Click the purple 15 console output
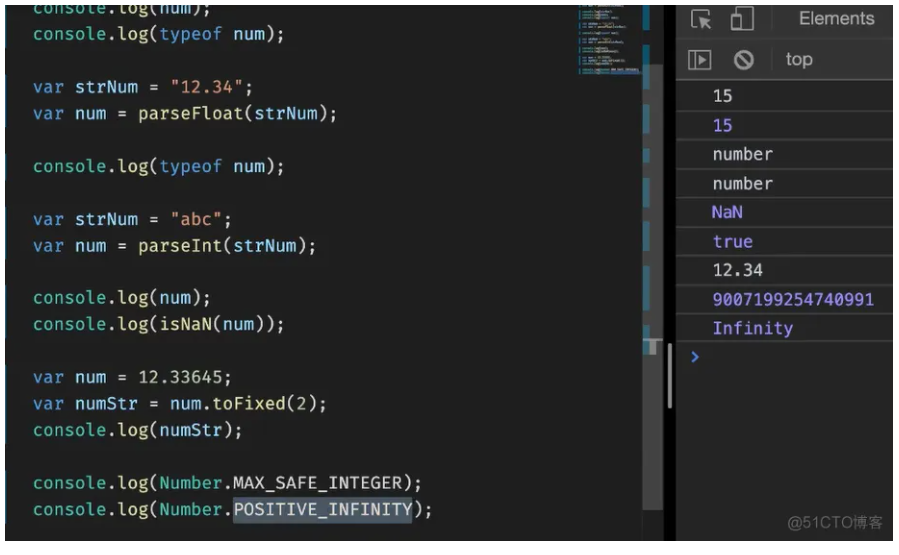Screen dimensions: 899x555 [x=722, y=126]
